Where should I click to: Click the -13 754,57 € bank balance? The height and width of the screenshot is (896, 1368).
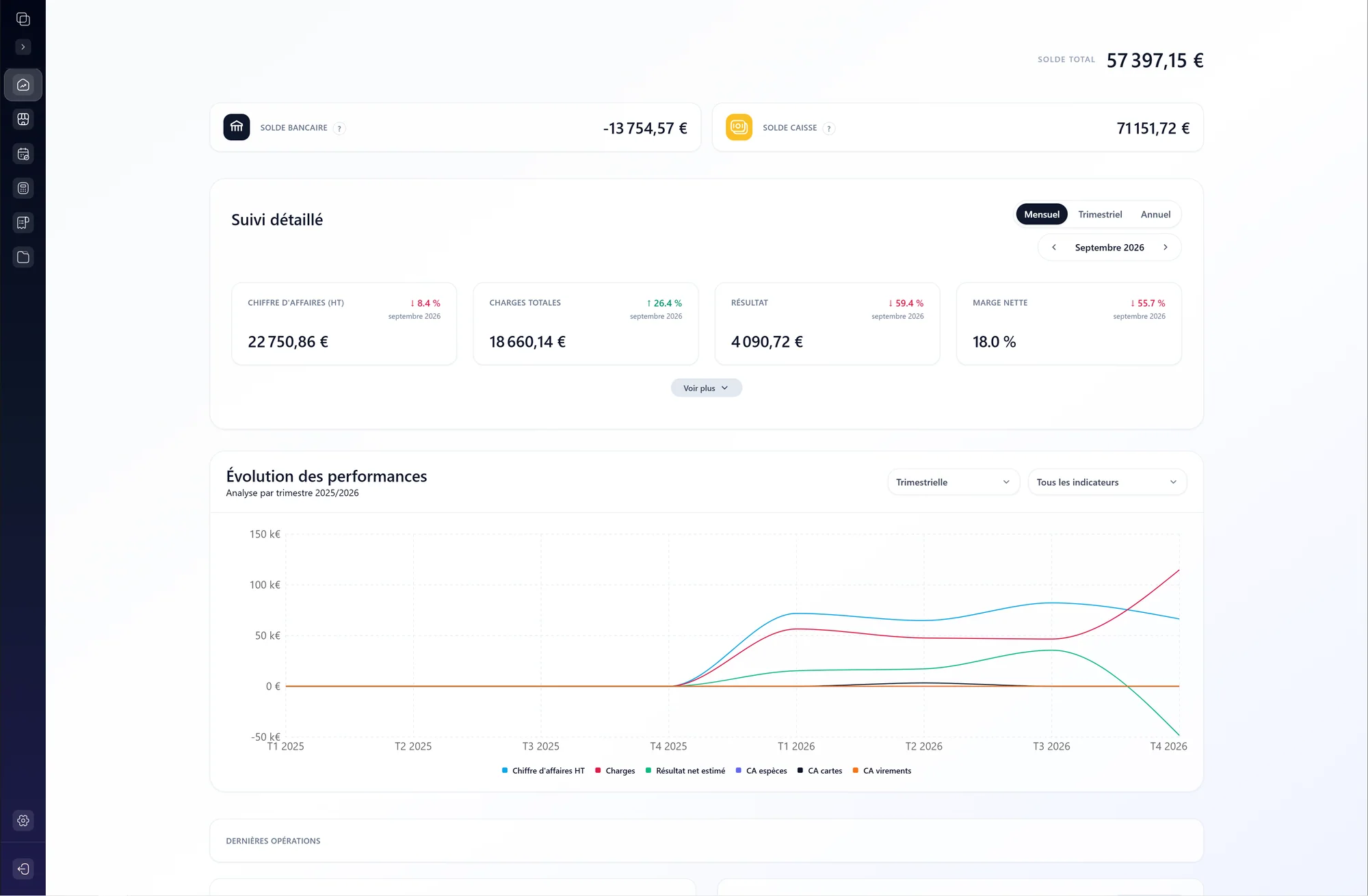645,129
